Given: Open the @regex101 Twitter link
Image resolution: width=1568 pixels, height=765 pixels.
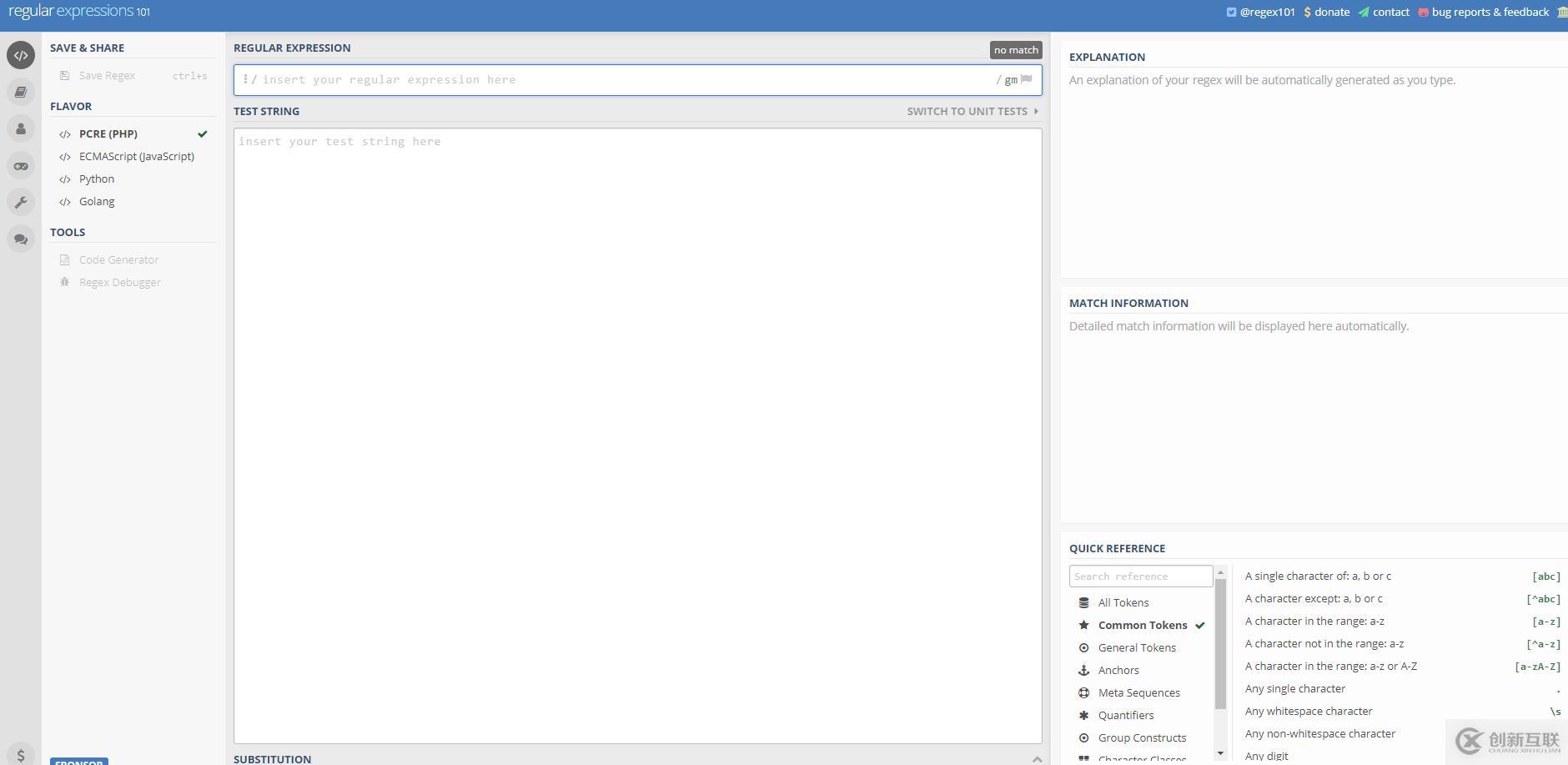Looking at the screenshot, I should (x=1267, y=12).
